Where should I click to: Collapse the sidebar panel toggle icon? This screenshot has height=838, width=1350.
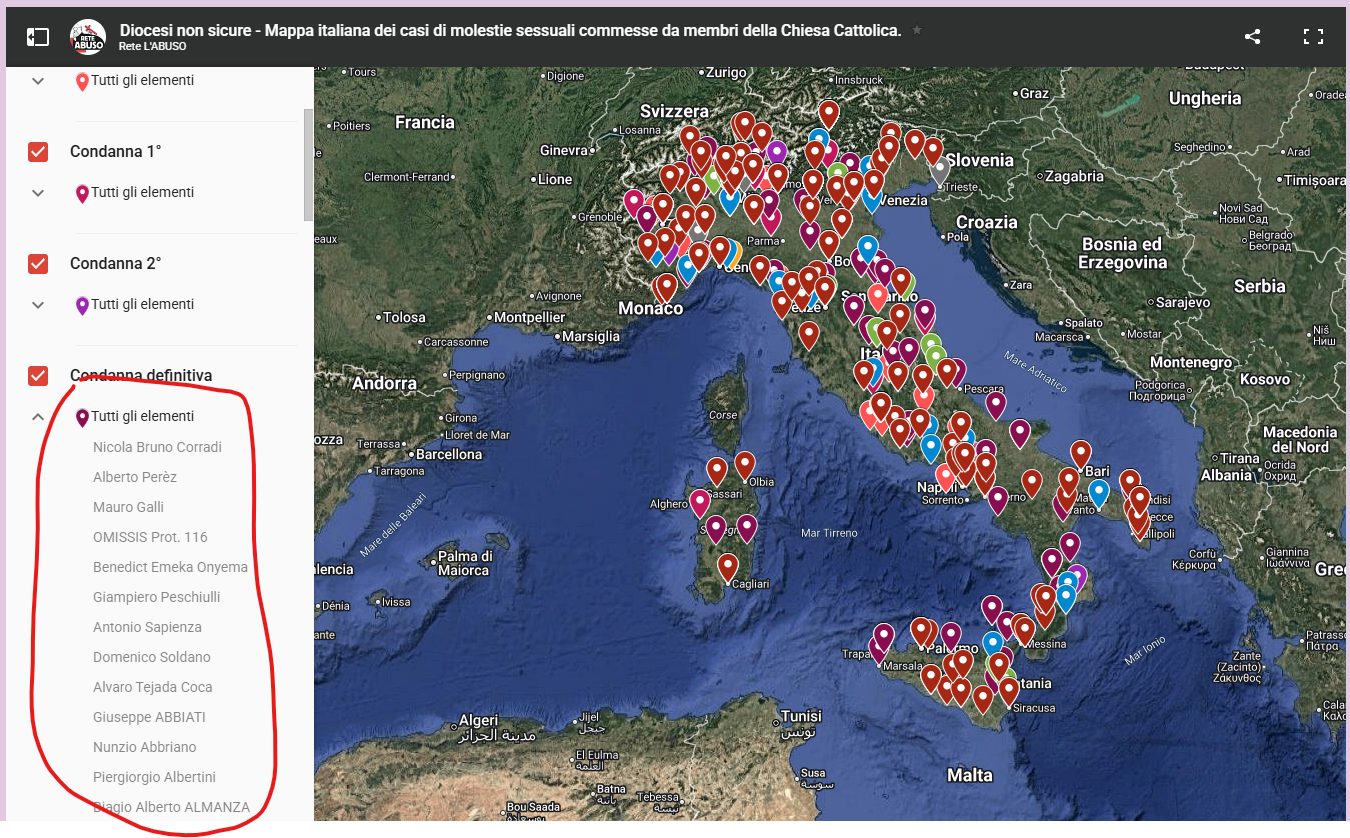(37, 37)
